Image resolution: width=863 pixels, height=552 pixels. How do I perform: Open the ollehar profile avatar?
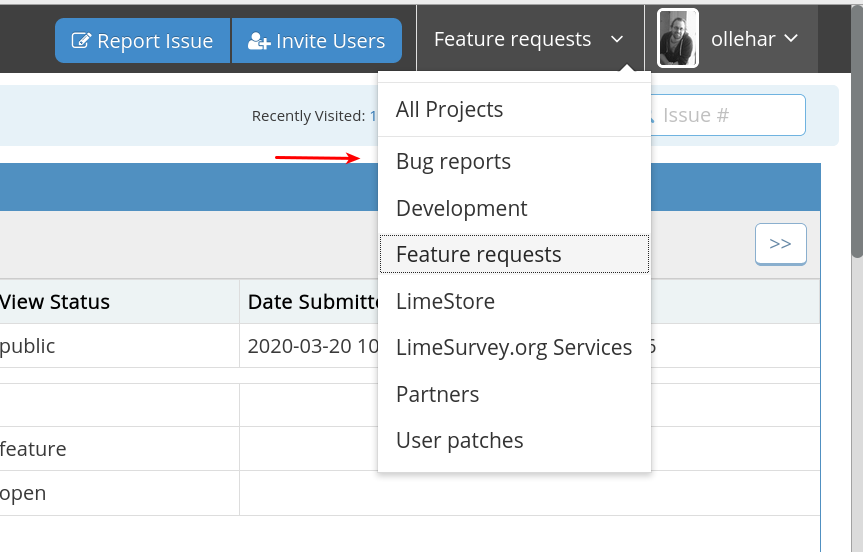click(677, 39)
